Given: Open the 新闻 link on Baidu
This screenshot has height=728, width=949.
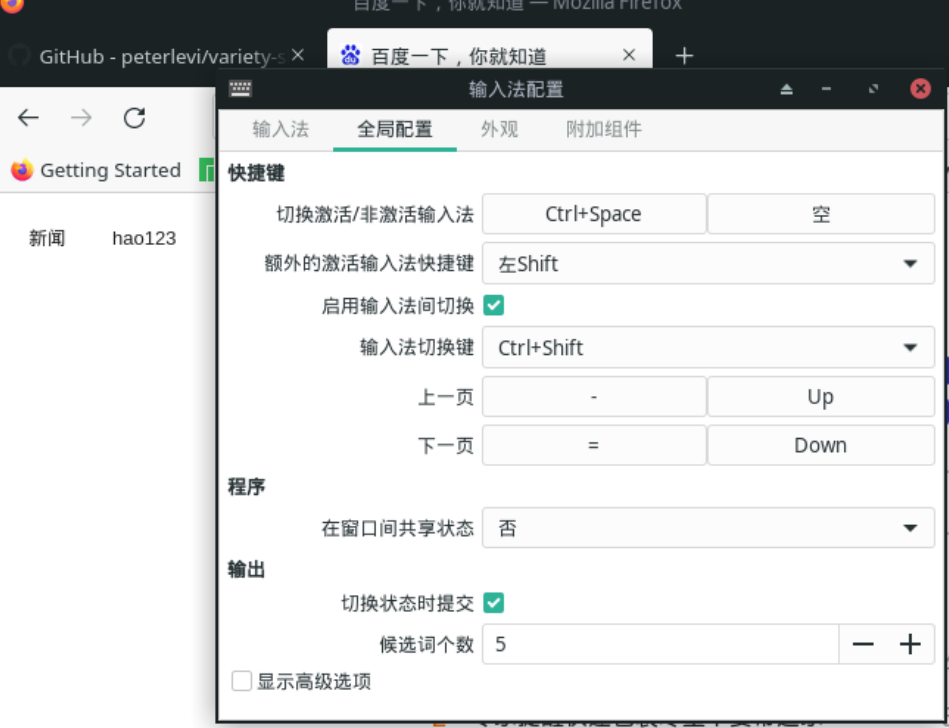Looking at the screenshot, I should point(47,238).
